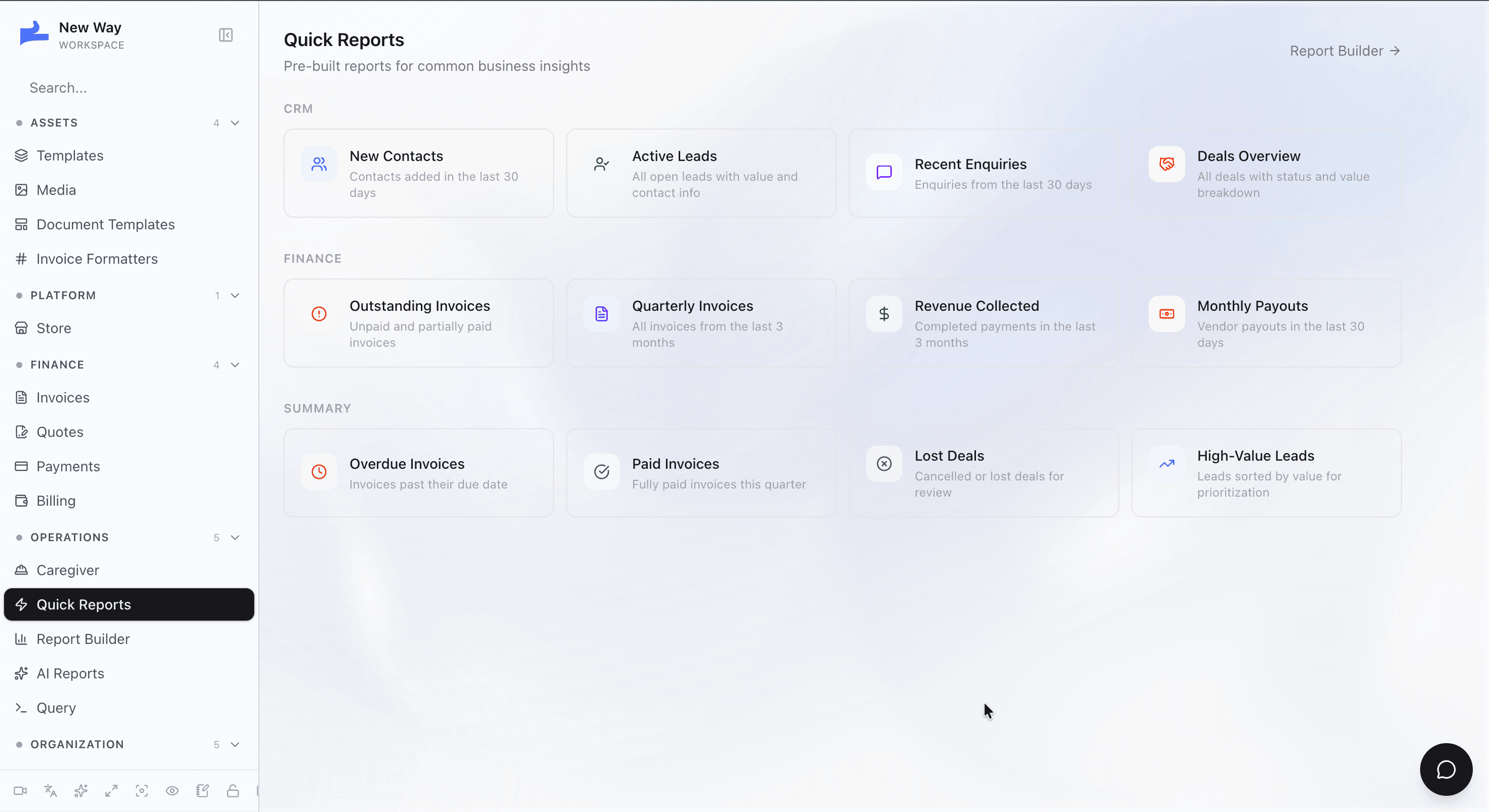Click the Active Leads person icon
1489x812 pixels.
click(601, 164)
